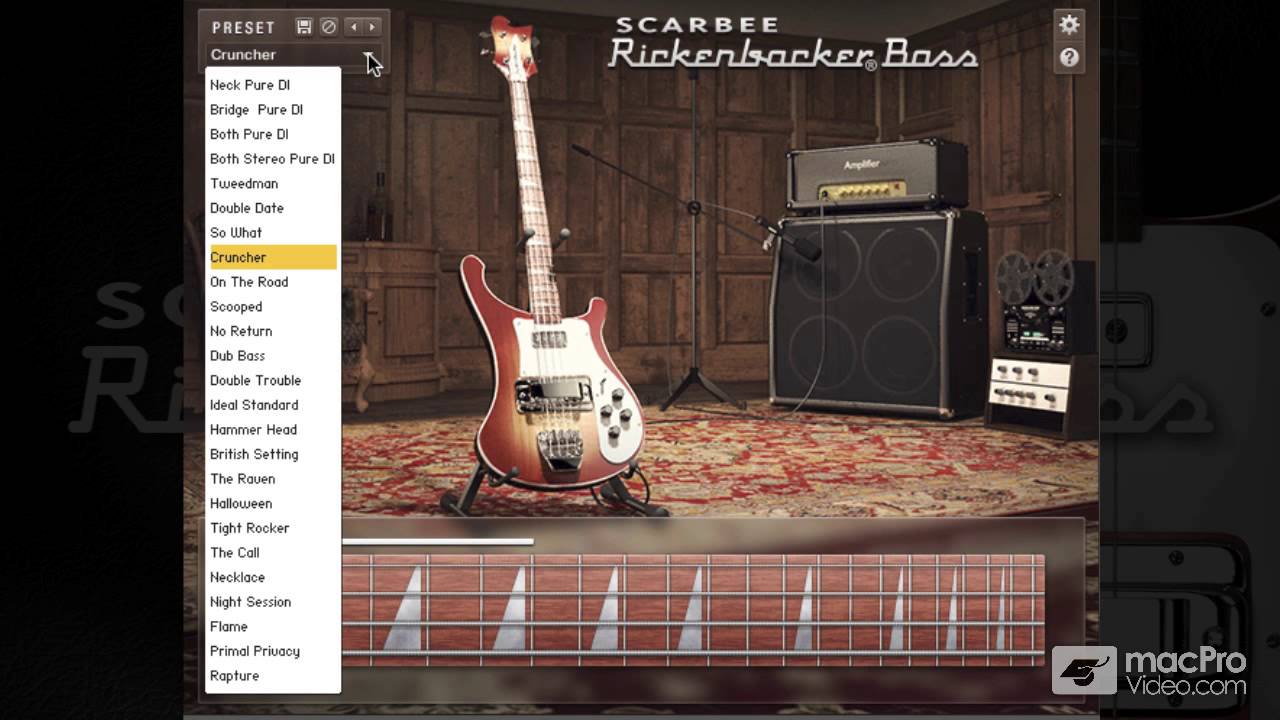Click the reset preset circle-slash icon
The image size is (1280, 720).
point(329,27)
